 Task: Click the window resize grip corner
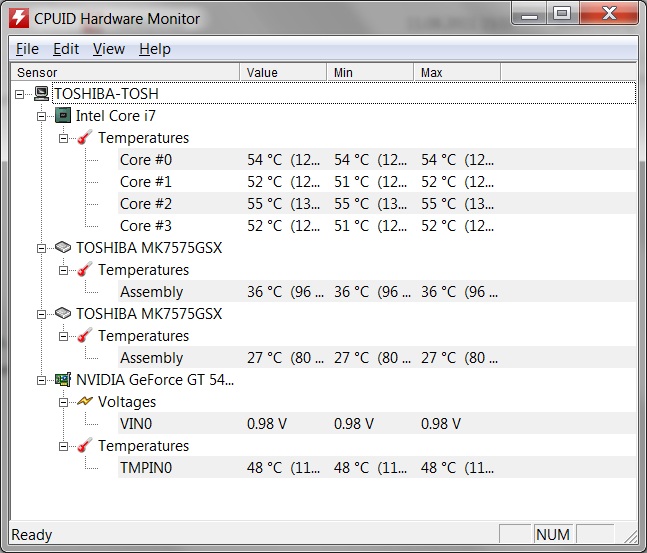tap(630, 535)
